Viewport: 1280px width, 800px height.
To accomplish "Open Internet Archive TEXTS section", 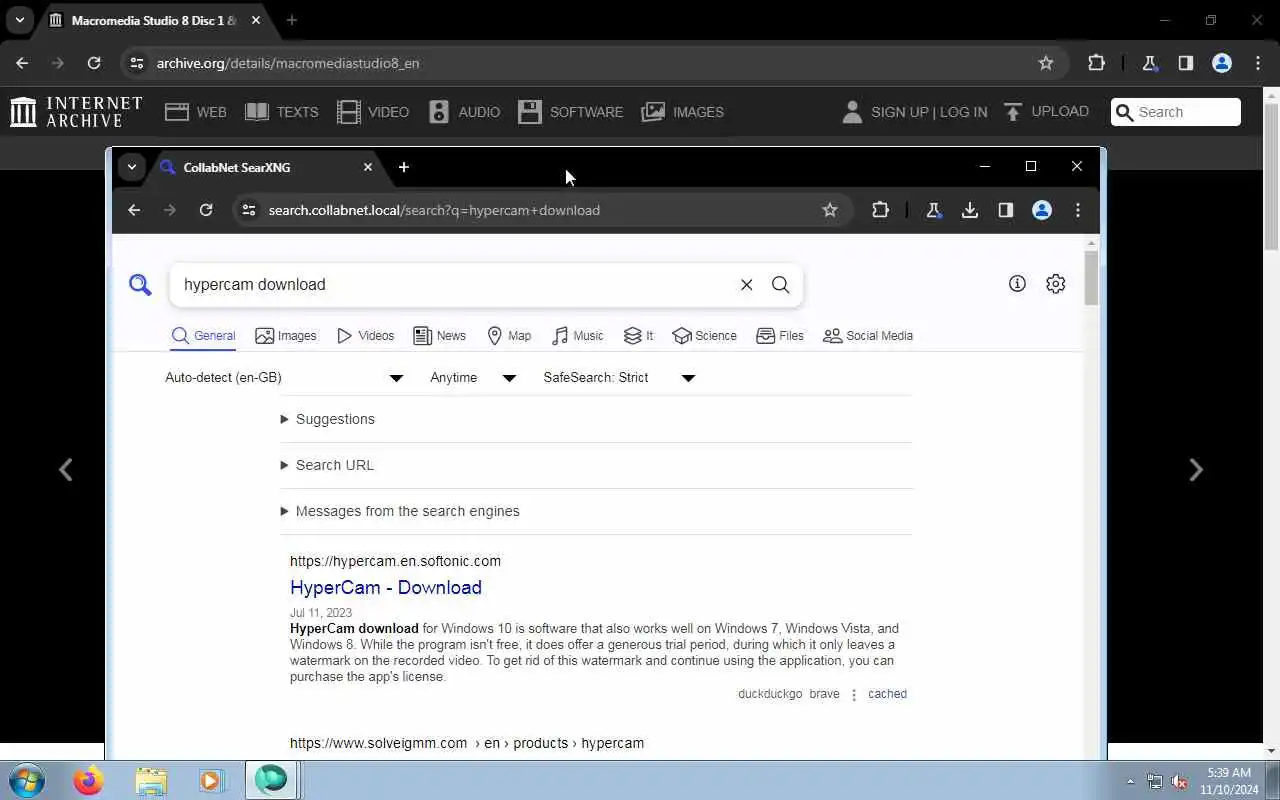I will [x=282, y=112].
